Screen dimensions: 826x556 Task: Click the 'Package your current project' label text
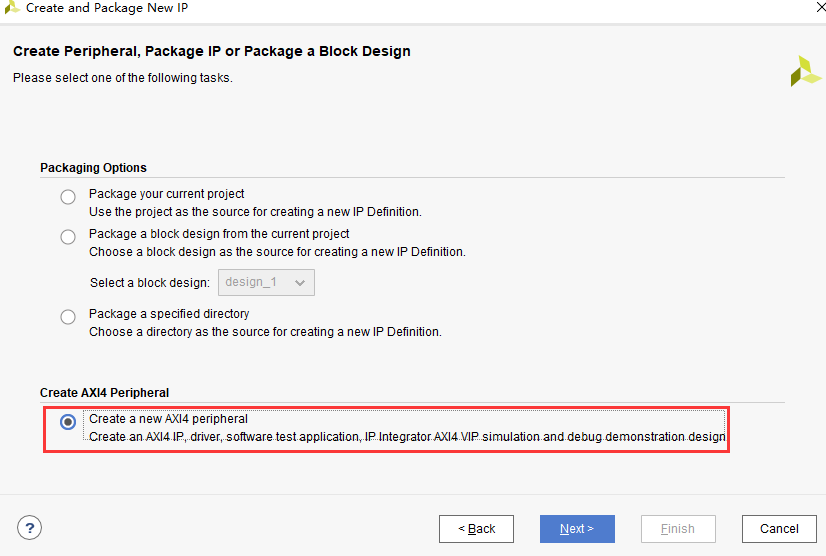(167, 194)
